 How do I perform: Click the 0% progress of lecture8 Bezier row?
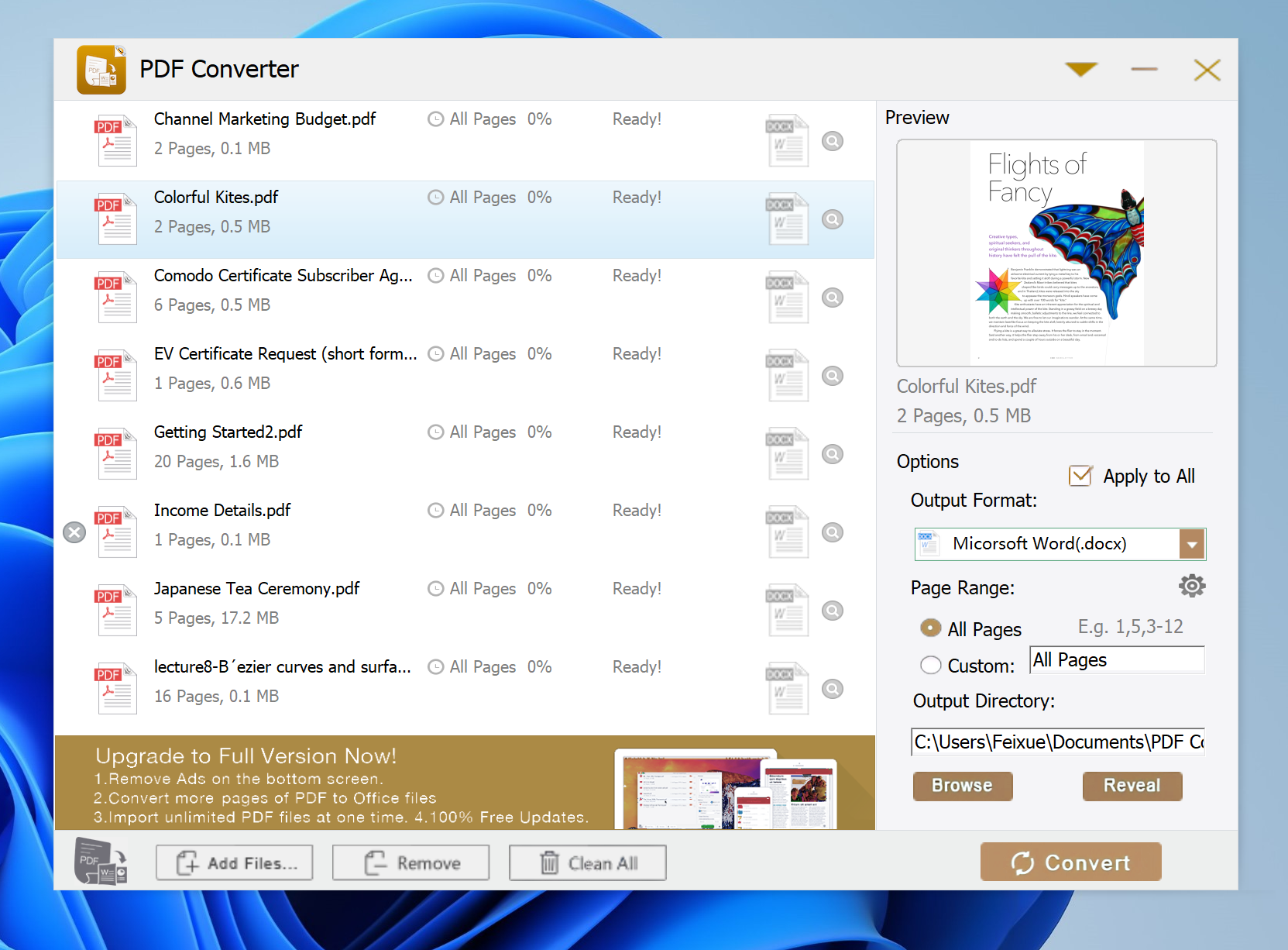click(540, 667)
